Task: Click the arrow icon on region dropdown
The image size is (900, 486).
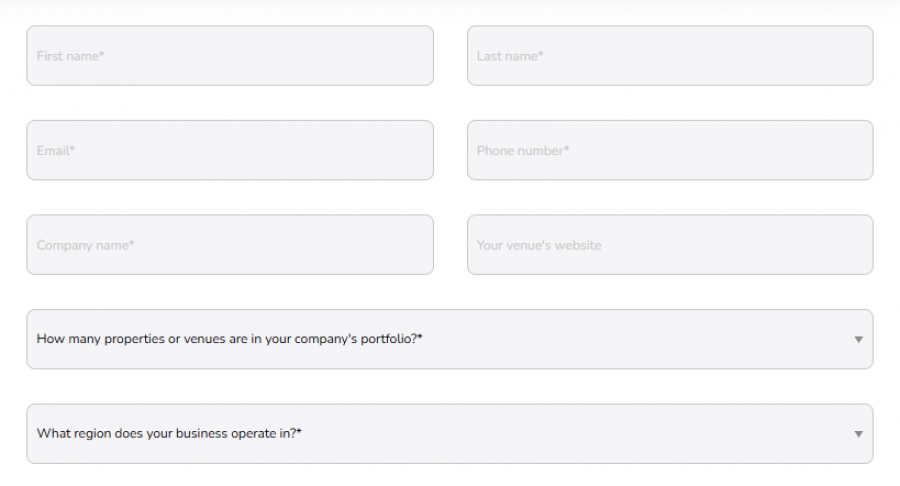Action: pyautogui.click(x=858, y=434)
